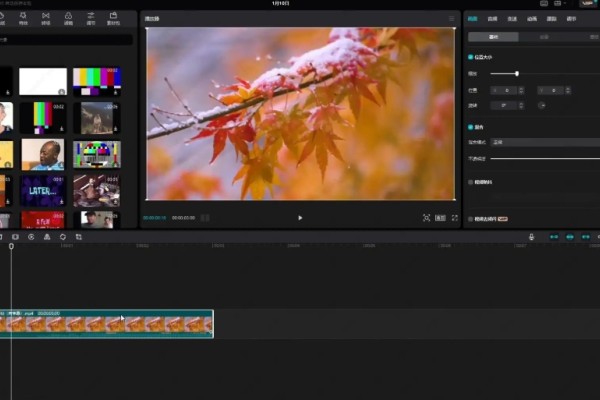Switch to the last Adjust tab in properties panel
The height and width of the screenshot is (400, 600).
(x=571, y=18)
